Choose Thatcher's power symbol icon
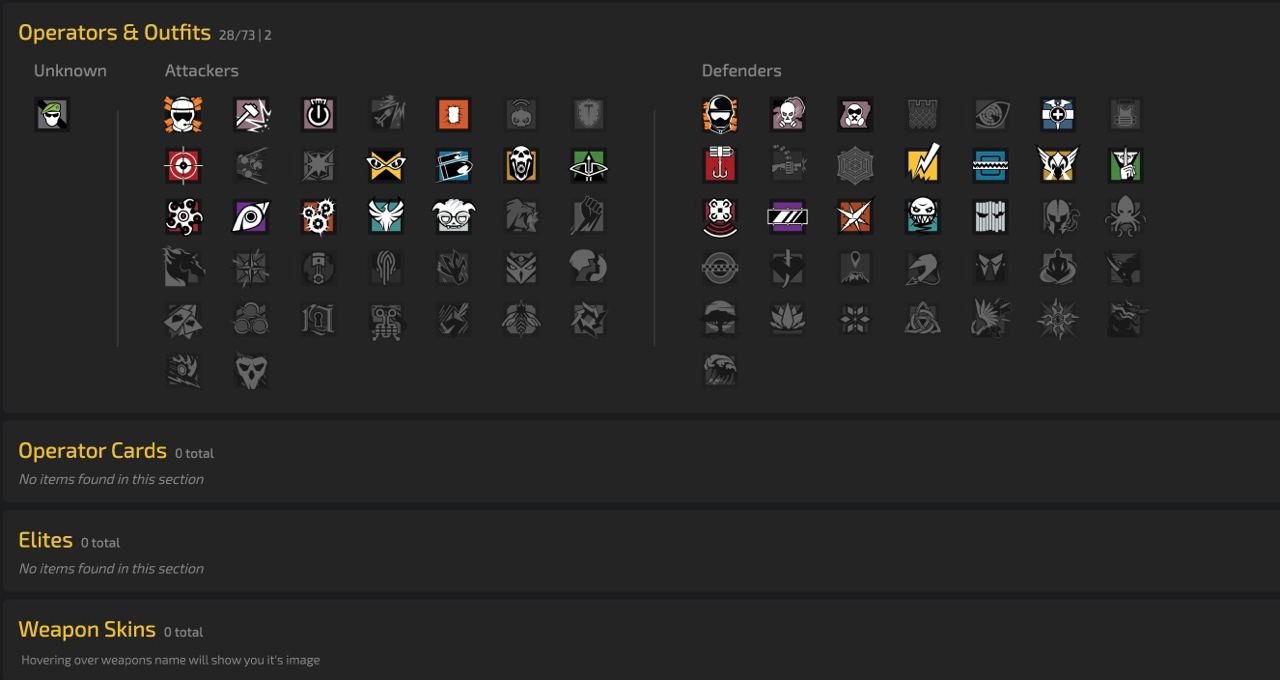Viewport: 1280px width, 680px height. pyautogui.click(x=318, y=115)
